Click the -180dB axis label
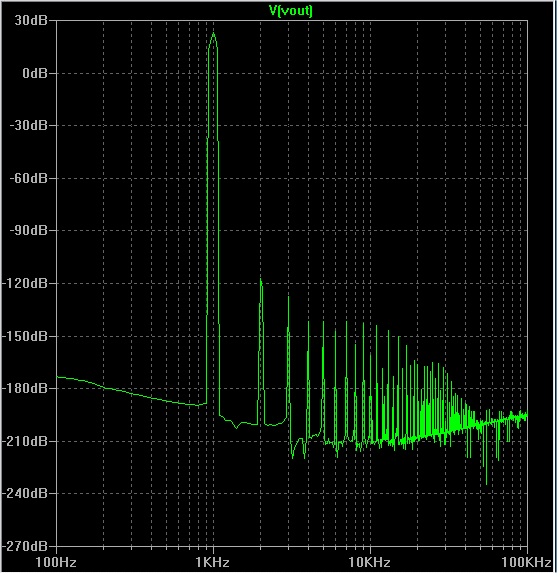The image size is (557, 573). pos(25,388)
